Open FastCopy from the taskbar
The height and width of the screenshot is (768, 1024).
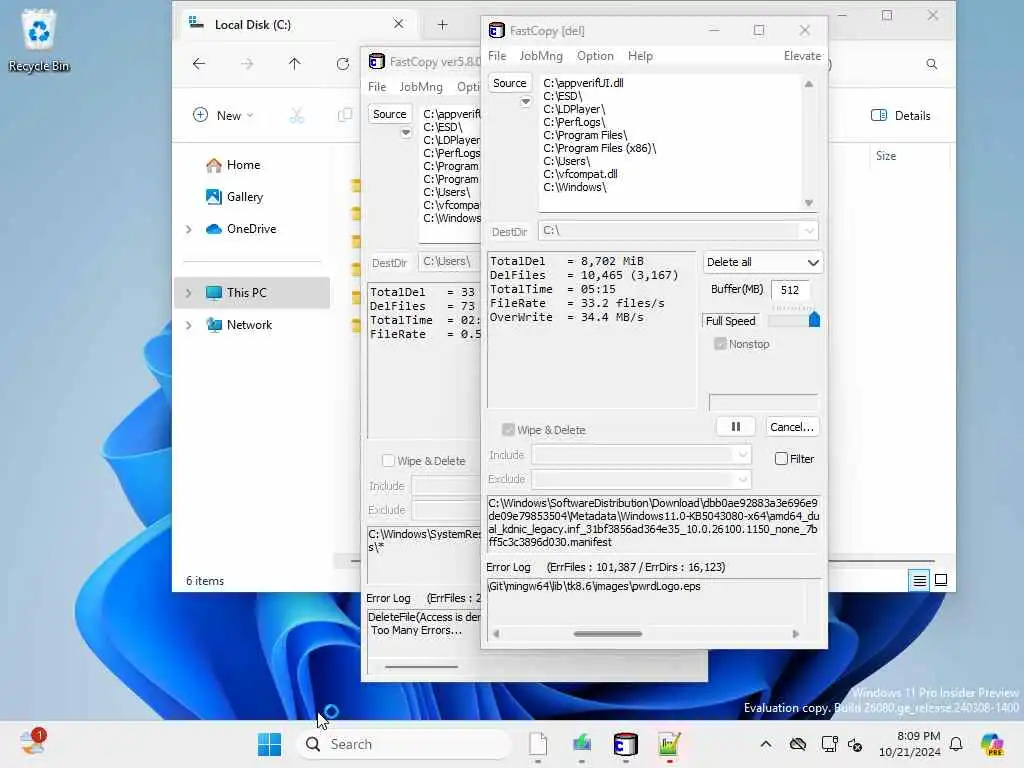pos(625,744)
